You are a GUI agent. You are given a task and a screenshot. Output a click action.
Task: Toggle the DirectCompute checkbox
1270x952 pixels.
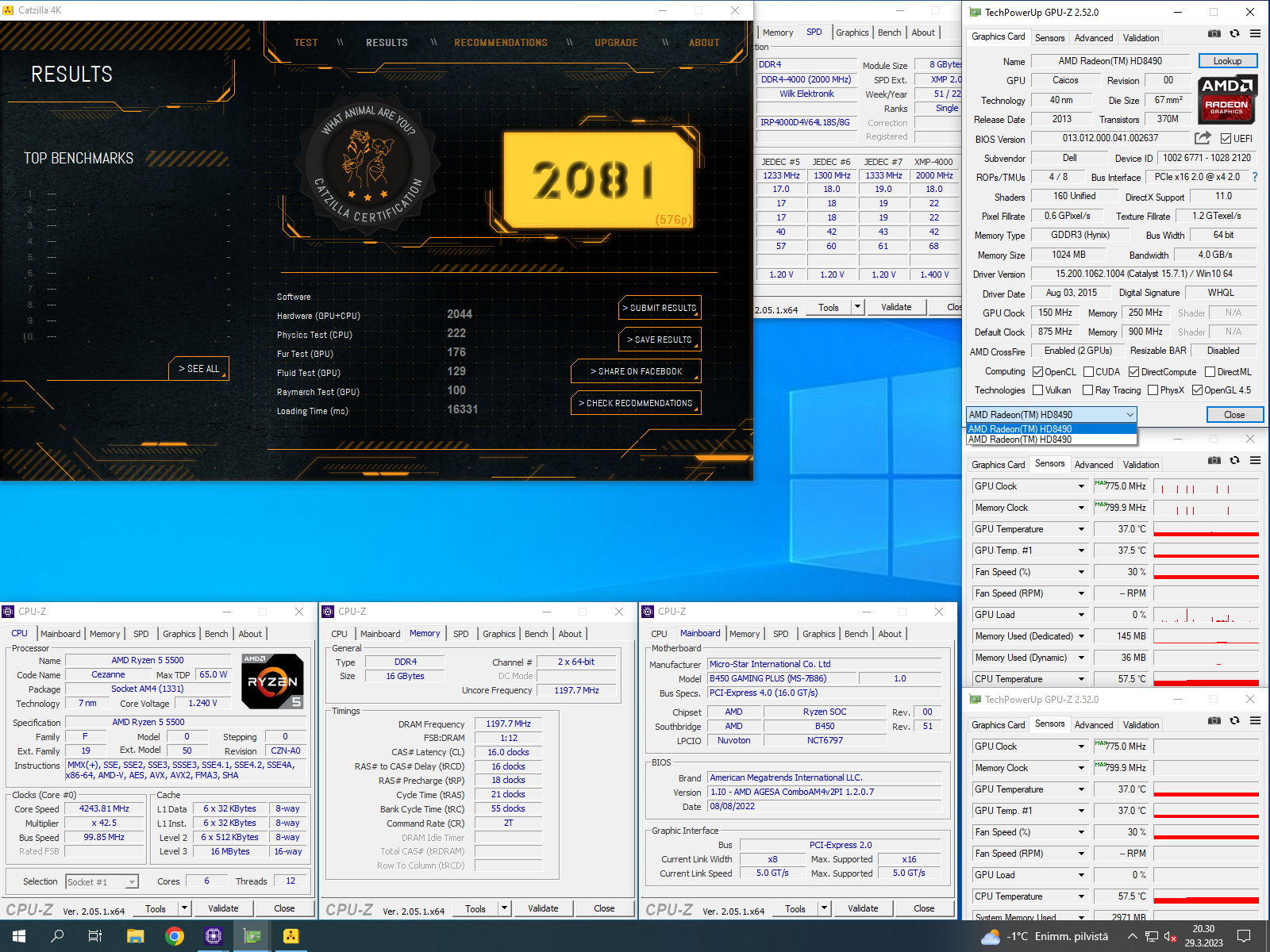pos(1133,371)
